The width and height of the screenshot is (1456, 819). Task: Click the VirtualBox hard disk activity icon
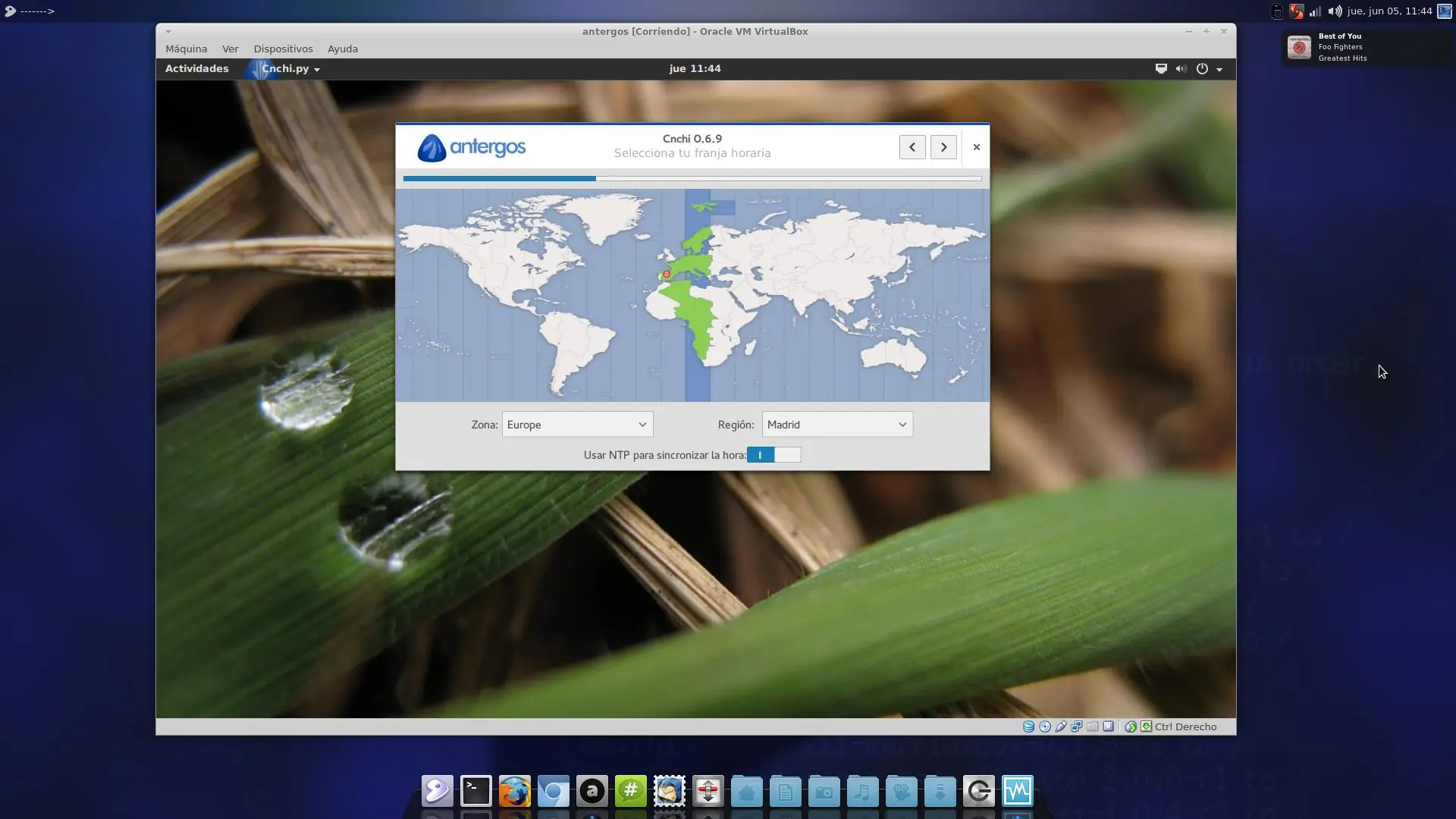point(1028,726)
